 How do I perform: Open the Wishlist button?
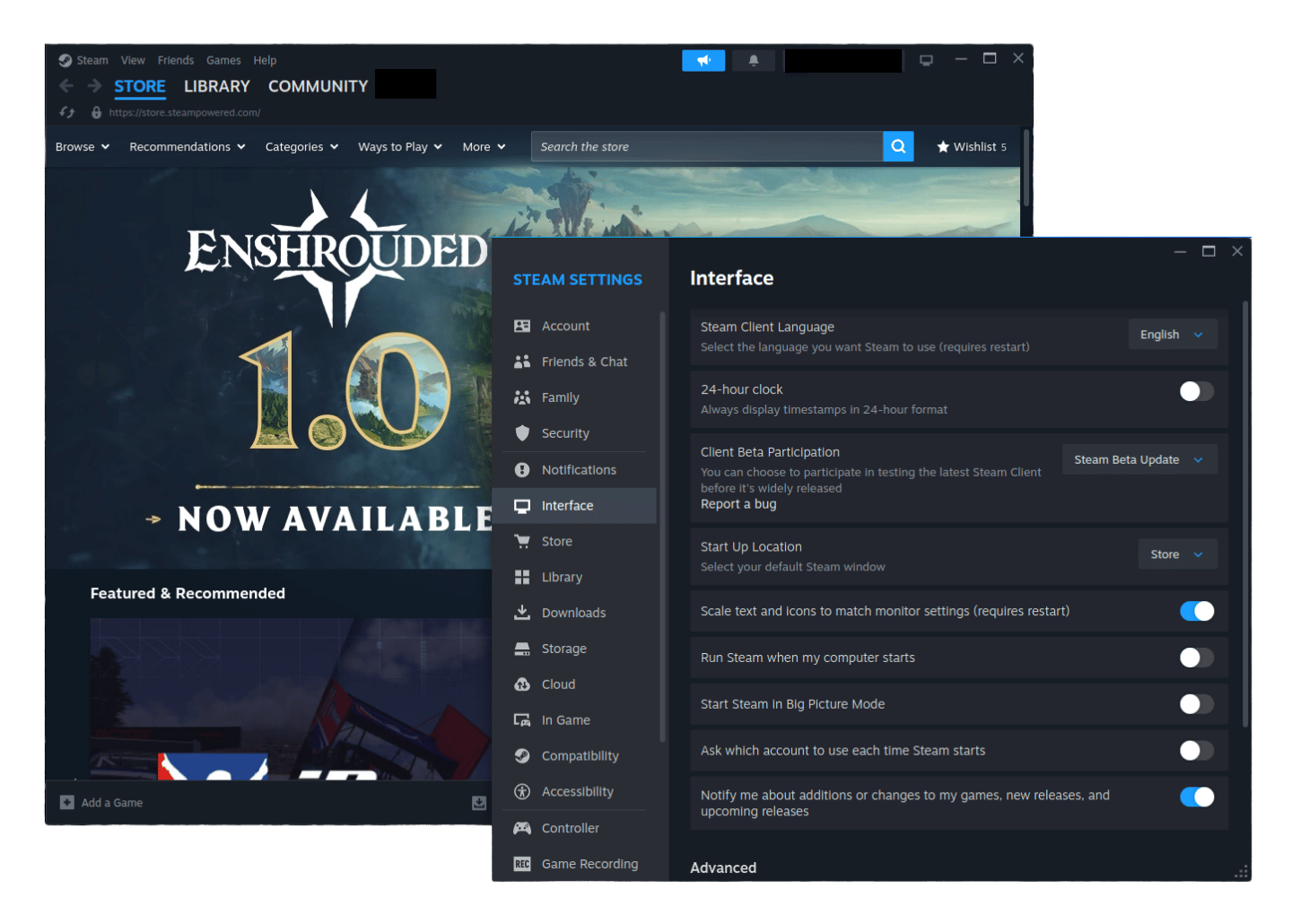coord(972,146)
